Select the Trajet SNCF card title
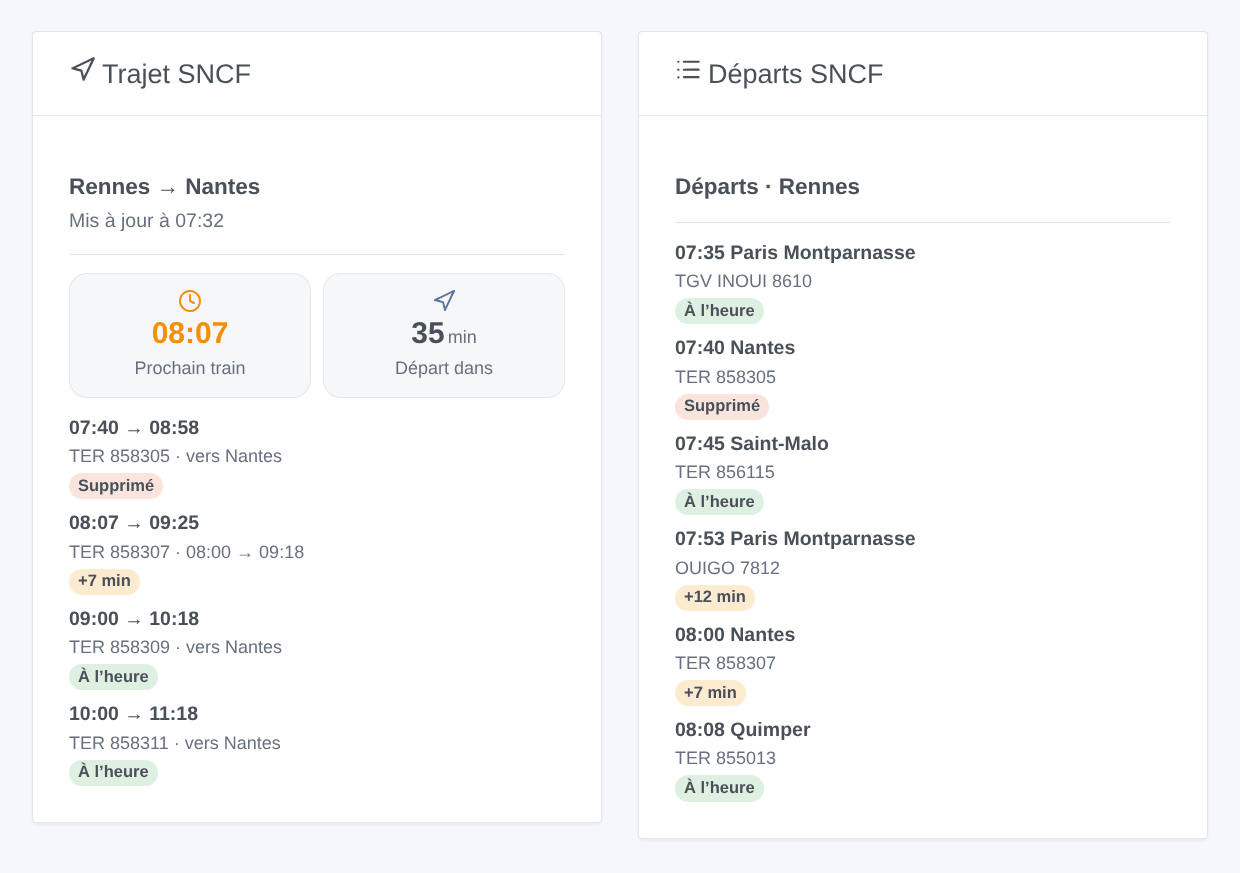This screenshot has height=873, width=1240. pyautogui.click(x=176, y=74)
